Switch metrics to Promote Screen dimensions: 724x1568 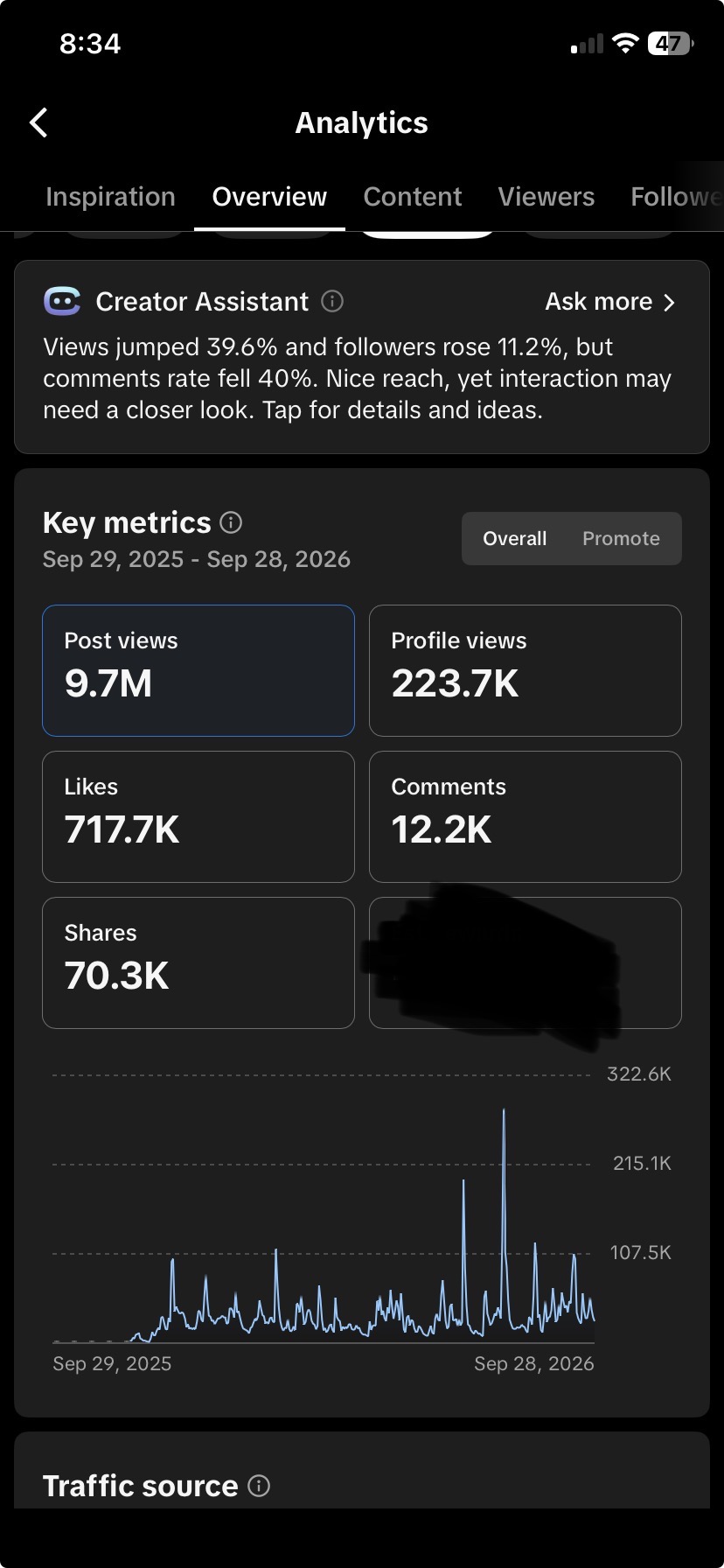(x=622, y=539)
